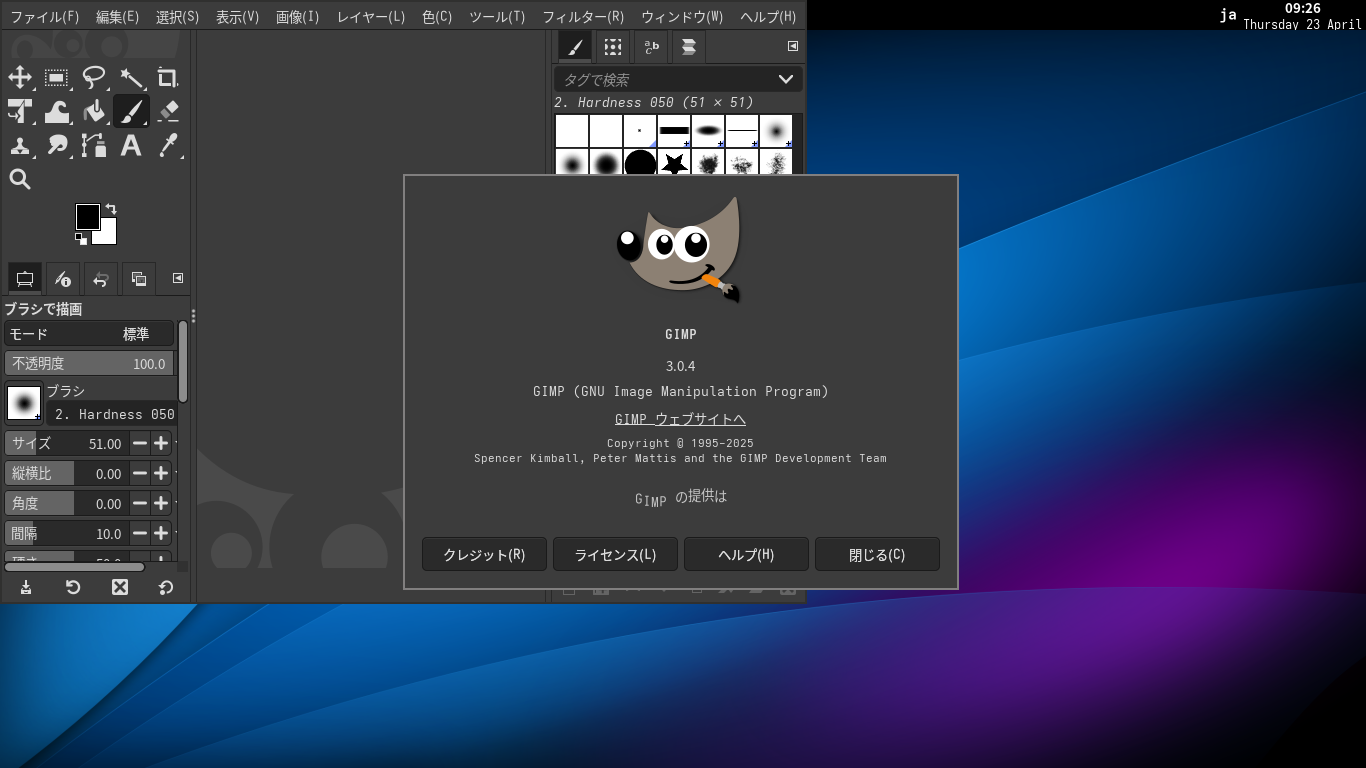Activate the Rectangle Select tool
Image resolution: width=1366 pixels, height=768 pixels.
coord(57,77)
